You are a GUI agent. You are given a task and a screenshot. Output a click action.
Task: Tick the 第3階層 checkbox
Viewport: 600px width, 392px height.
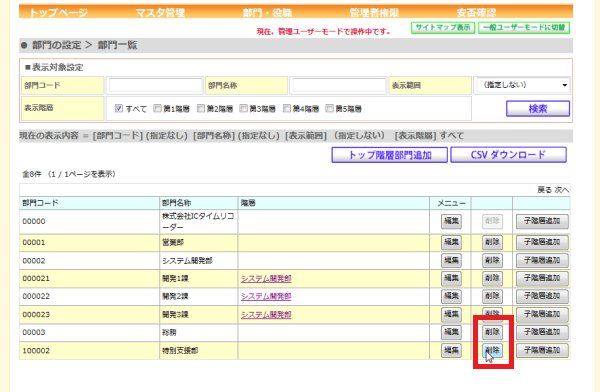243,108
